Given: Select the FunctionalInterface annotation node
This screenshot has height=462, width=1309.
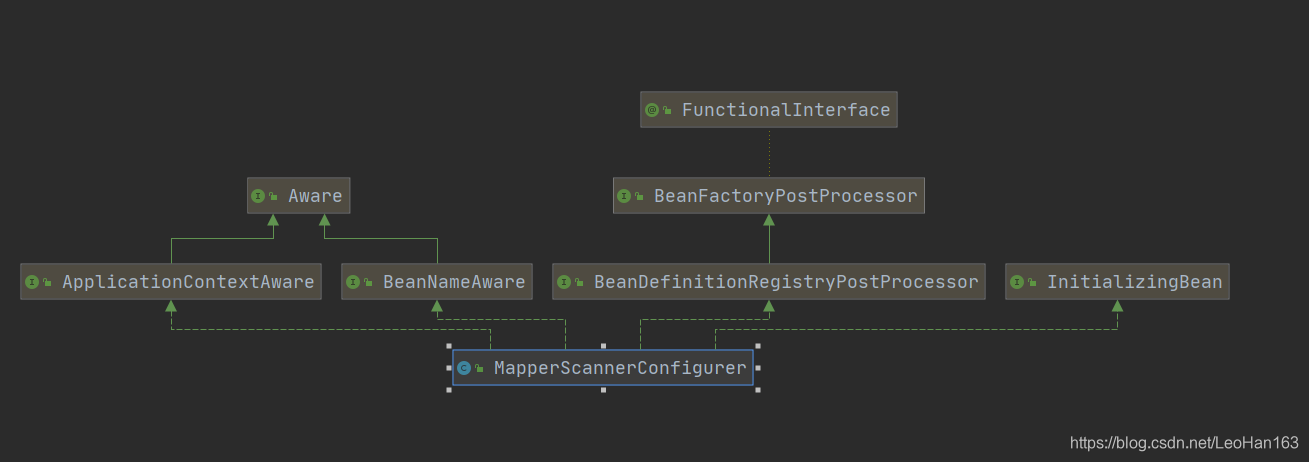Looking at the screenshot, I should [768, 110].
